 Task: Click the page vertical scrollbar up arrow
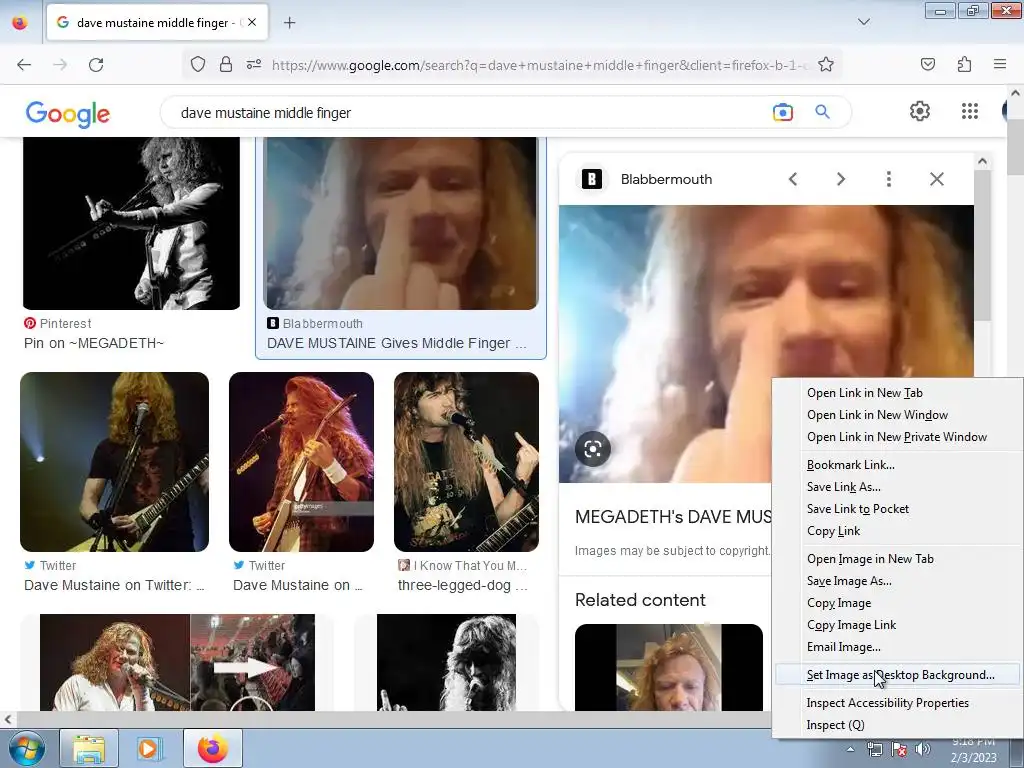coord(1016,93)
